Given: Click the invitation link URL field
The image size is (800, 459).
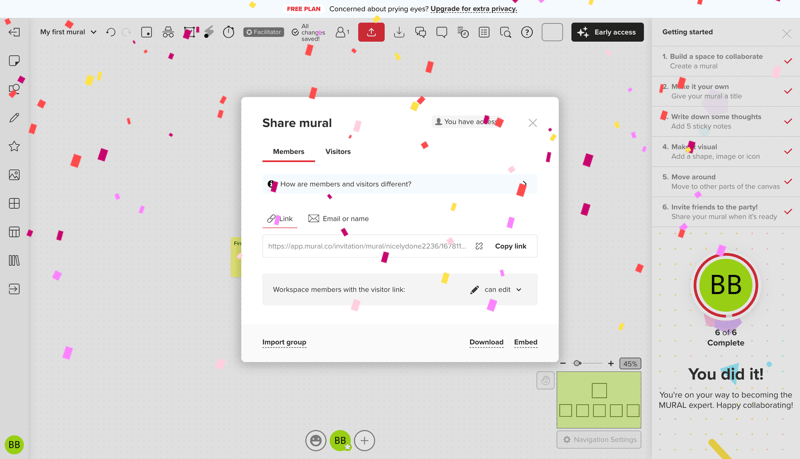Looking at the screenshot, I should (x=367, y=246).
